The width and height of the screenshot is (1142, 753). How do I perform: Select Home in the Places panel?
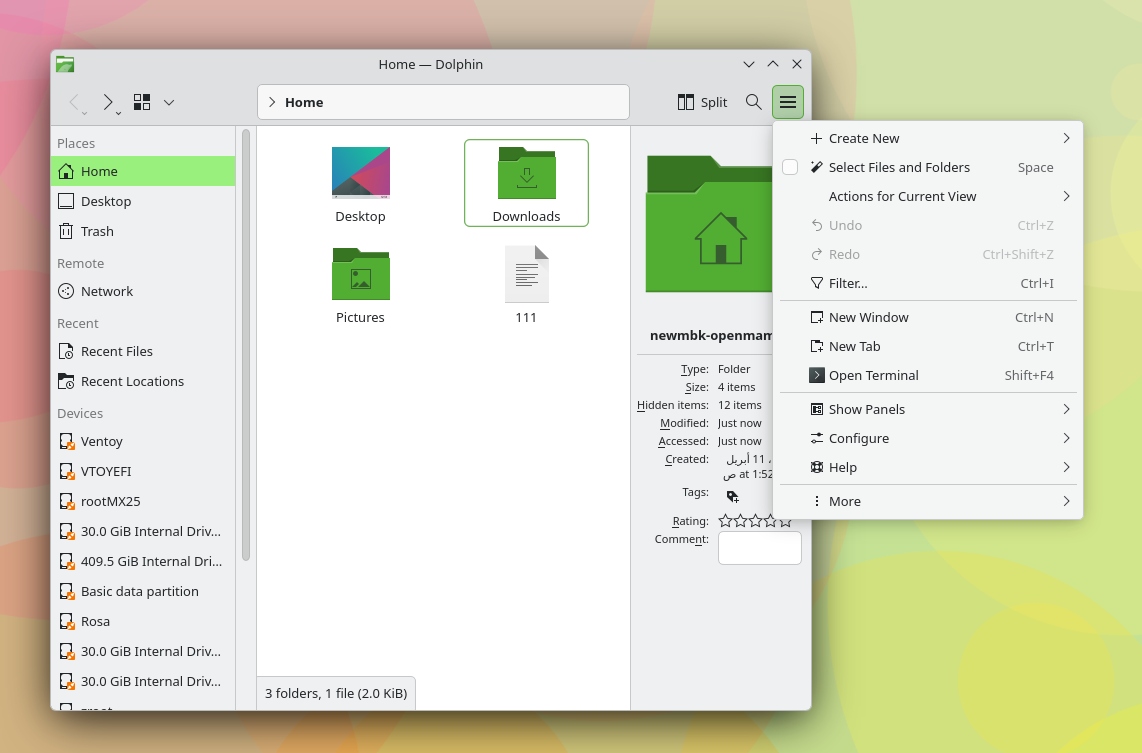coord(143,171)
